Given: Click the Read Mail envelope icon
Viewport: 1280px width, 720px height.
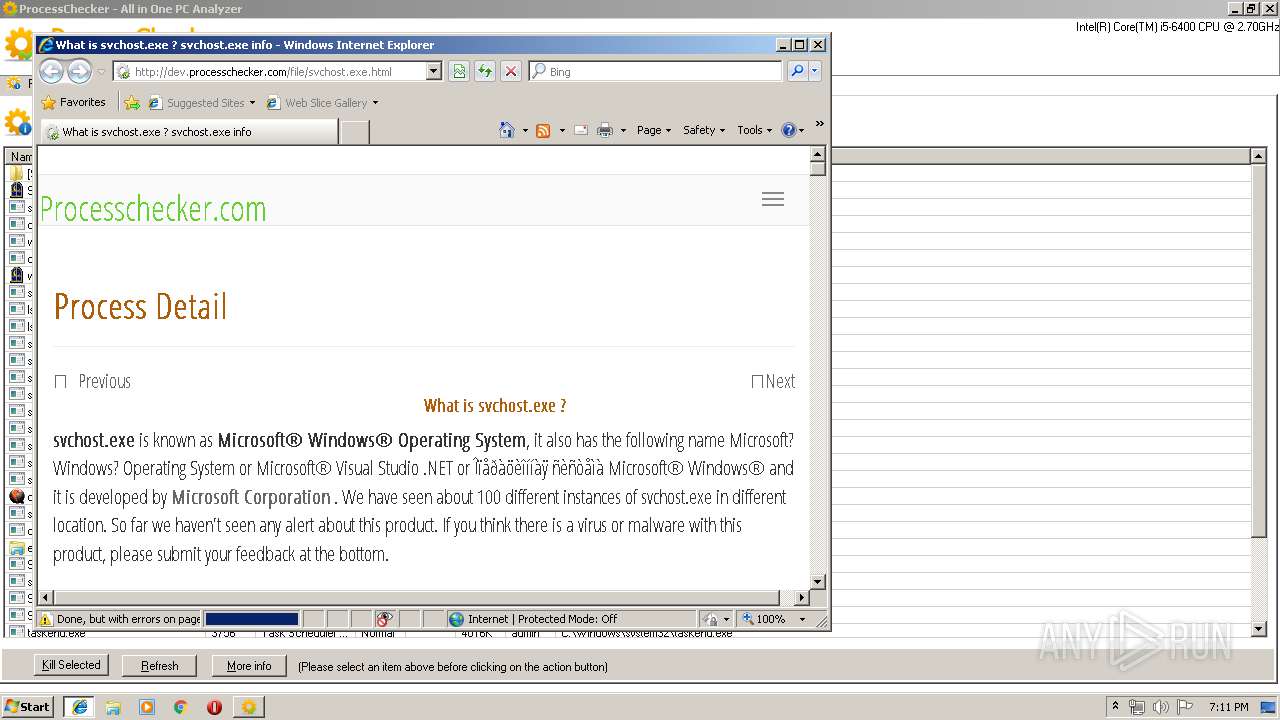Looking at the screenshot, I should (x=581, y=130).
